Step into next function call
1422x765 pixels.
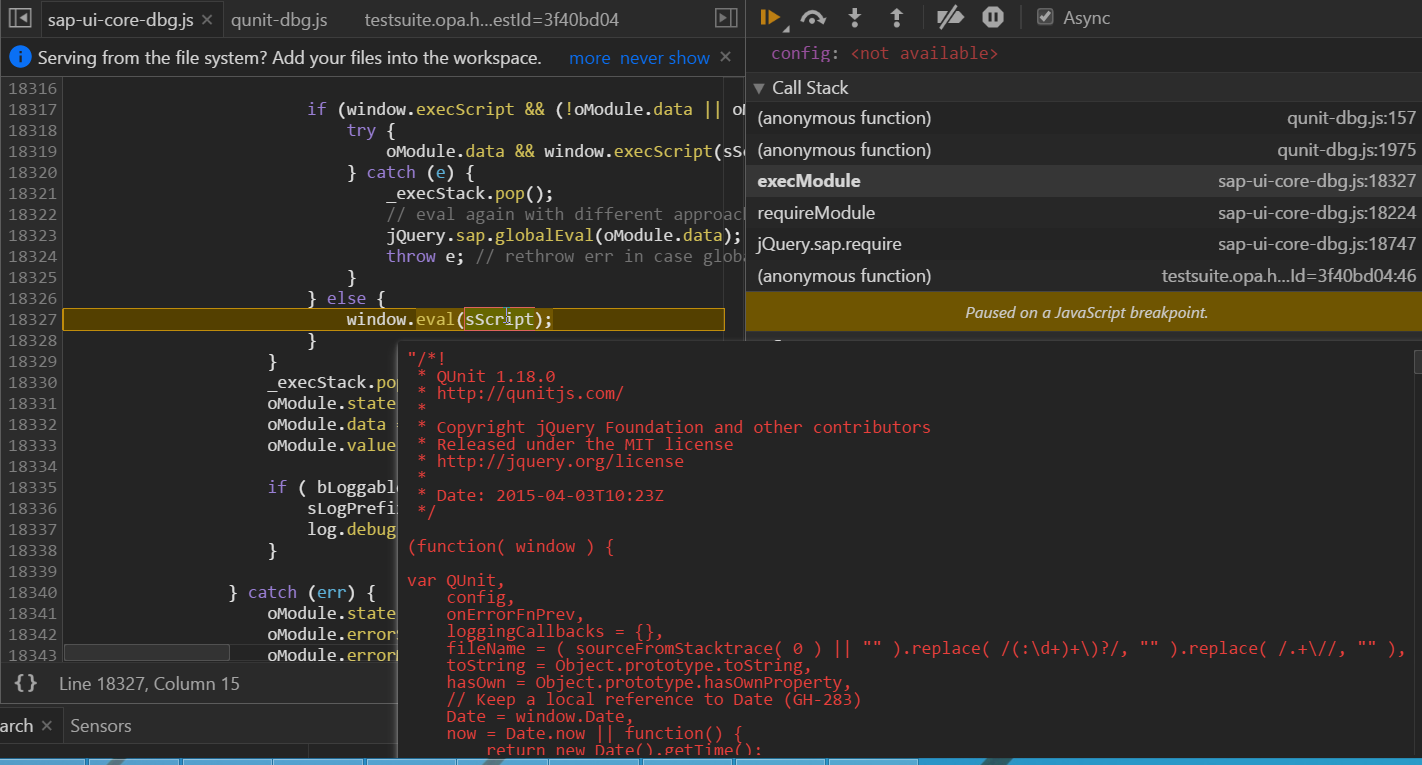point(855,17)
